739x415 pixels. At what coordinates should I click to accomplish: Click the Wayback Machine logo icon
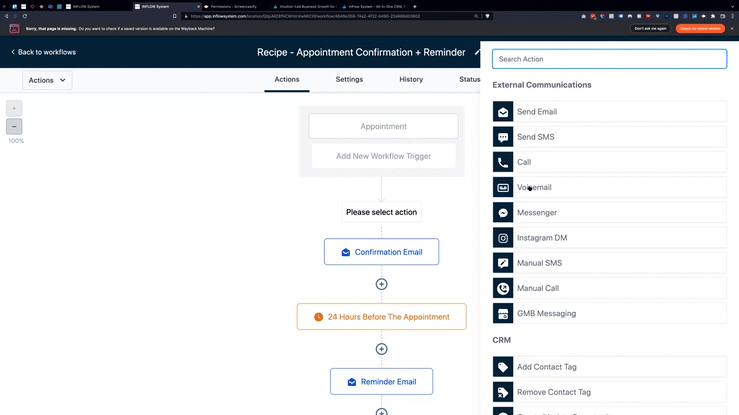point(14,29)
